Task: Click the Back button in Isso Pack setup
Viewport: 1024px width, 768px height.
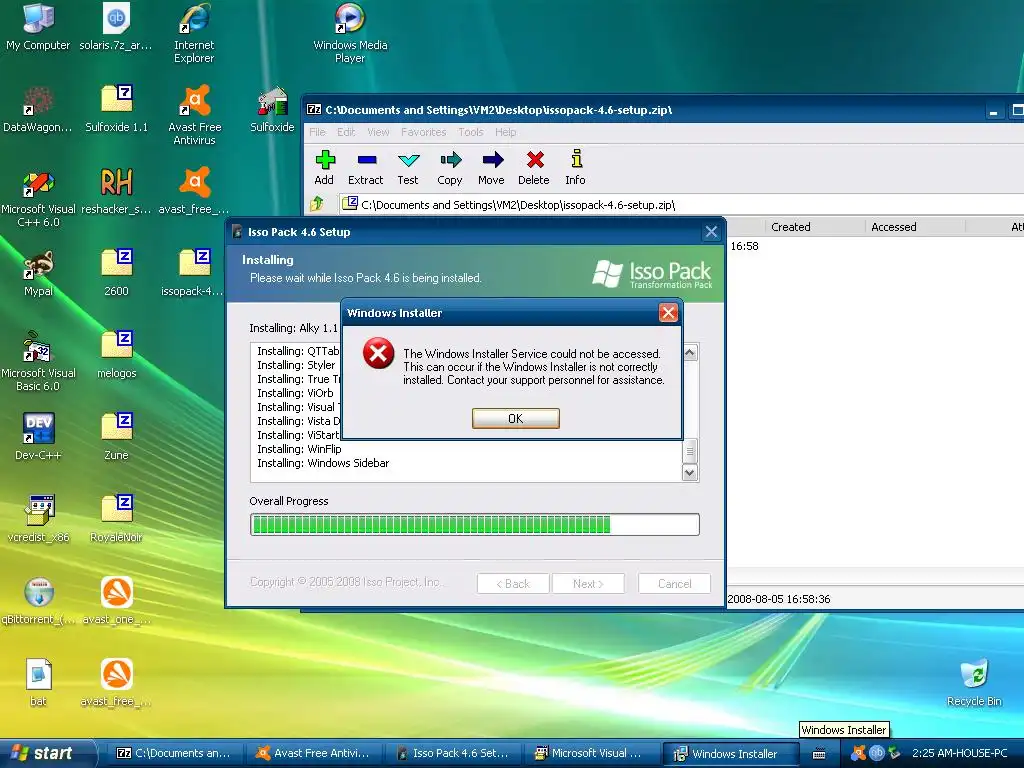Action: [x=513, y=584]
